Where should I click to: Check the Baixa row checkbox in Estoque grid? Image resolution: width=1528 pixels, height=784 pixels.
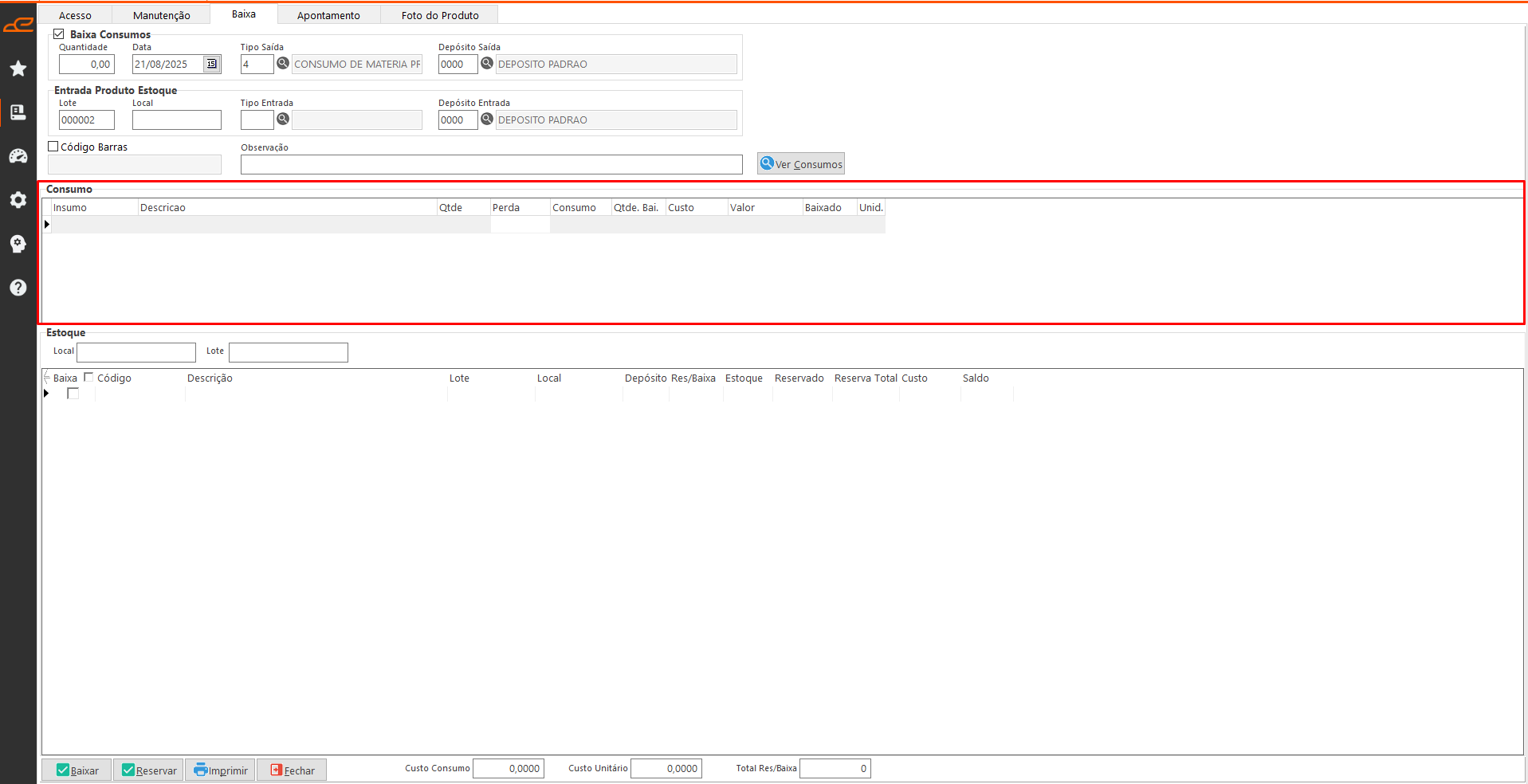(73, 394)
